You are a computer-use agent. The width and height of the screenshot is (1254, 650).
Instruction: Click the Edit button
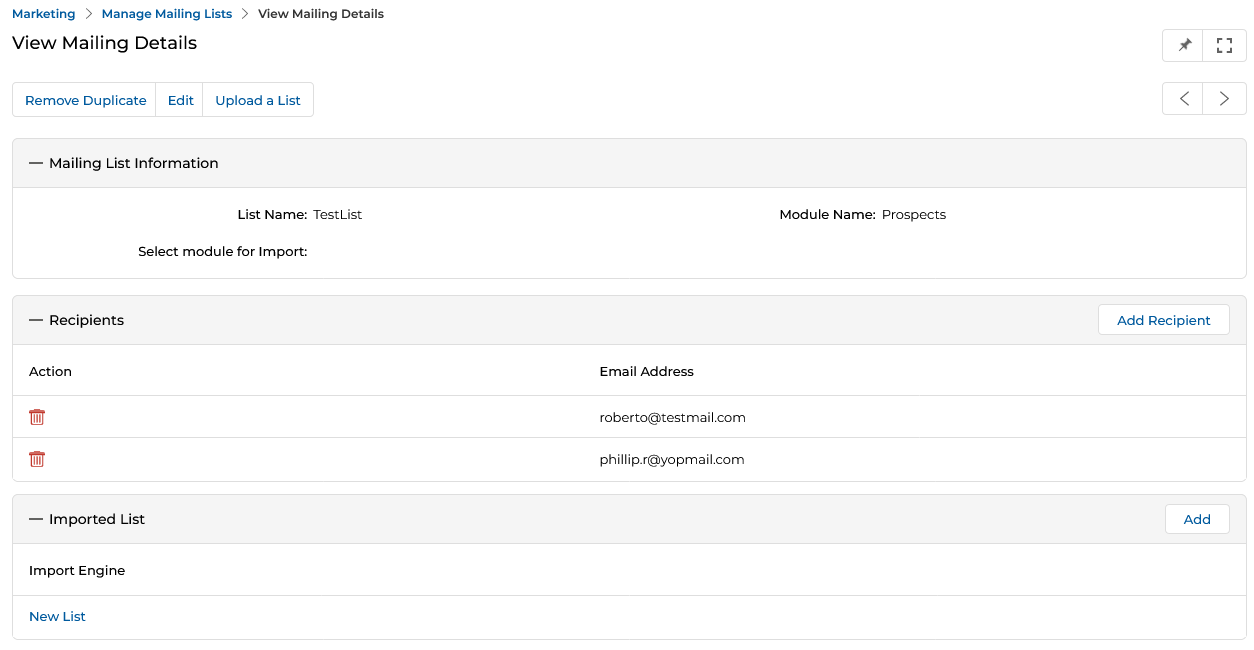point(181,100)
